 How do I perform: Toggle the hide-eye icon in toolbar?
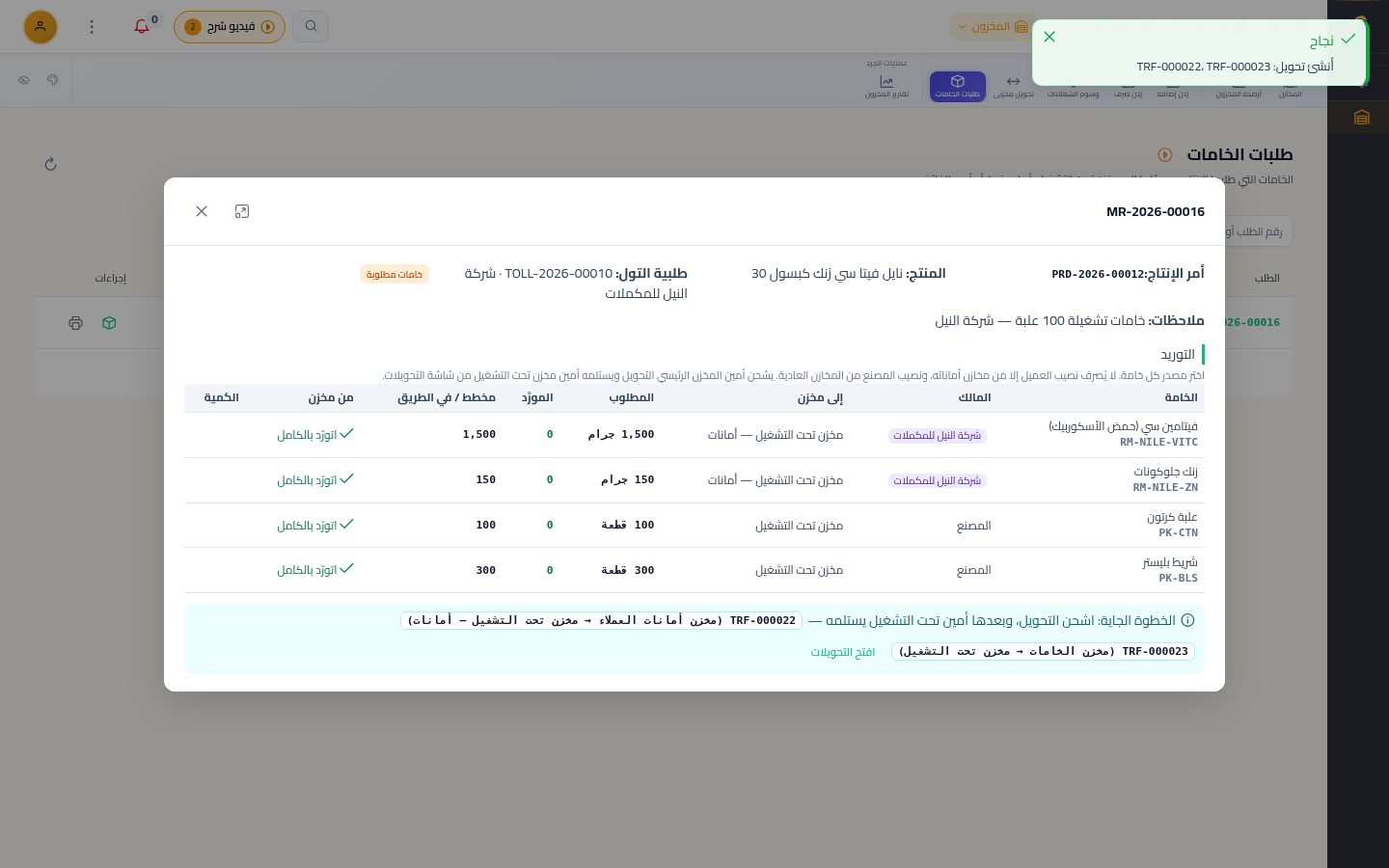[24, 80]
